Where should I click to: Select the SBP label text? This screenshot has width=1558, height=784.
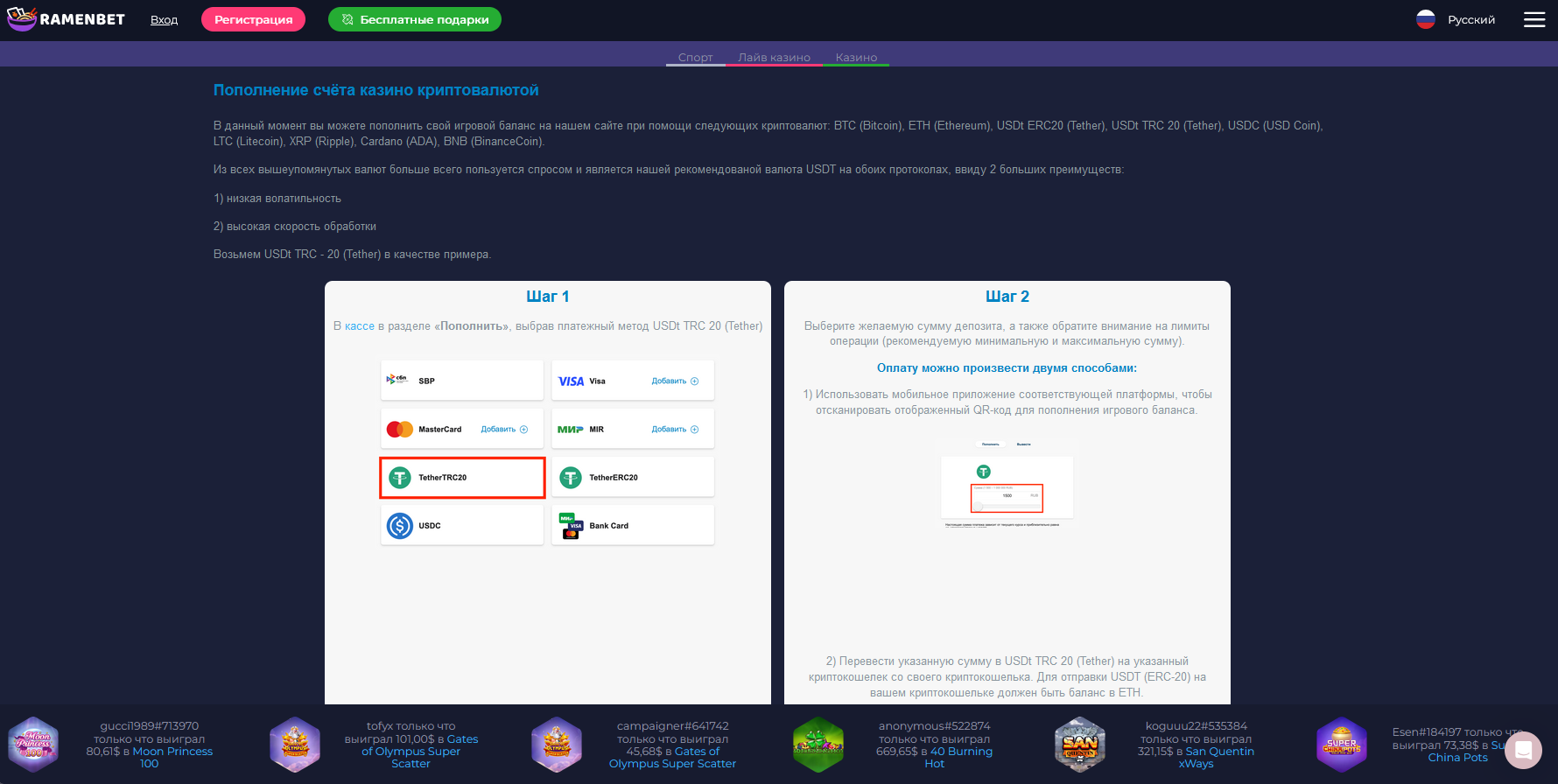point(426,381)
